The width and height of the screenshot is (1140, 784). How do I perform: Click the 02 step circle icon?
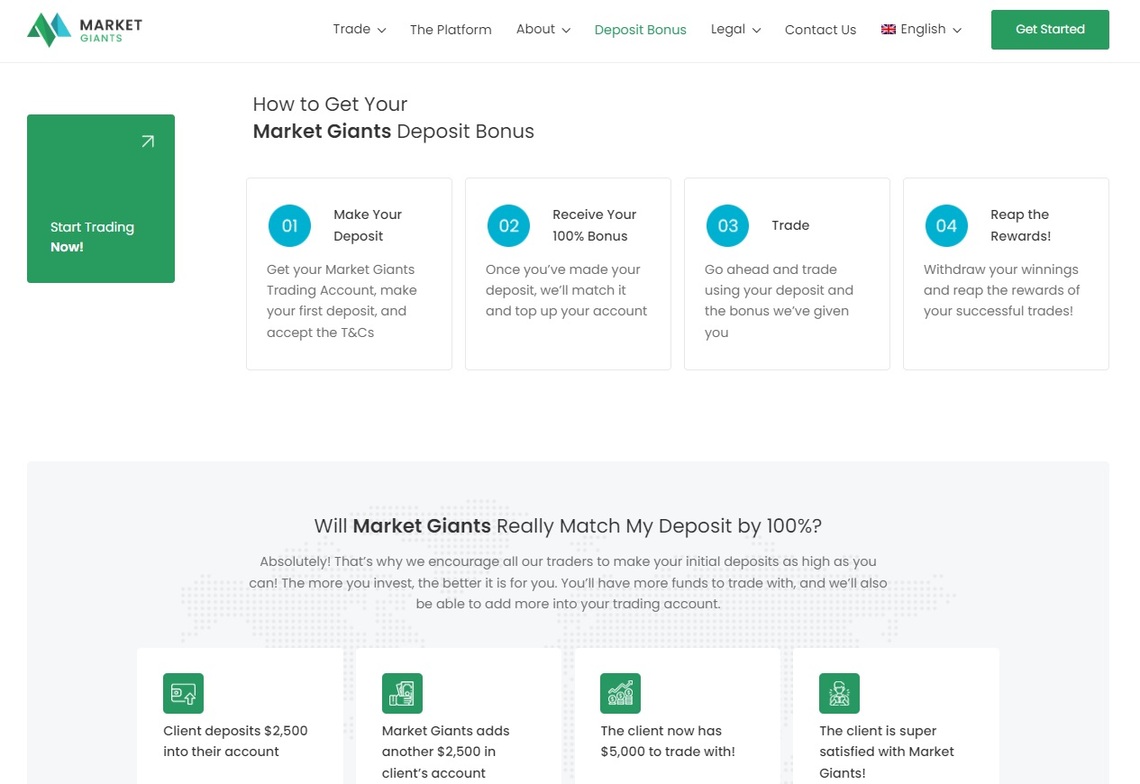(508, 225)
